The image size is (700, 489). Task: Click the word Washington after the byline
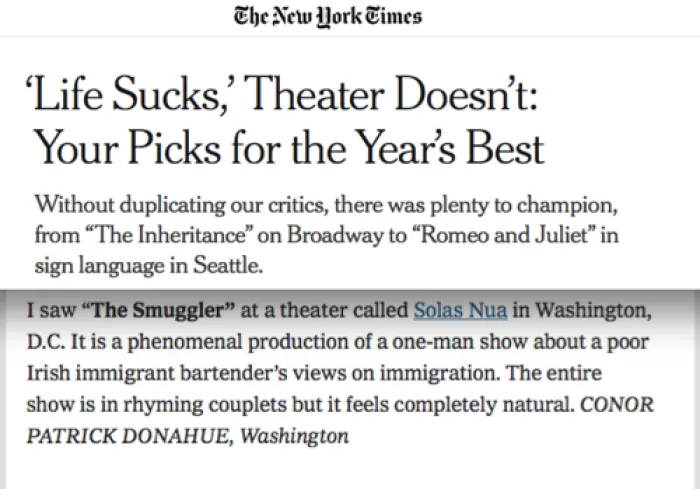tap(295, 436)
